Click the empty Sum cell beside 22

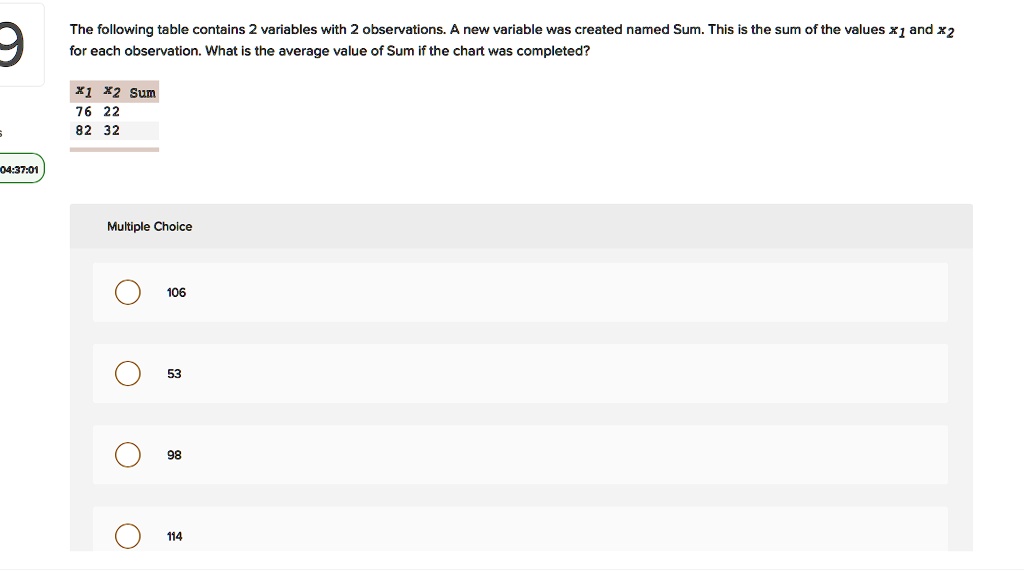click(142, 112)
